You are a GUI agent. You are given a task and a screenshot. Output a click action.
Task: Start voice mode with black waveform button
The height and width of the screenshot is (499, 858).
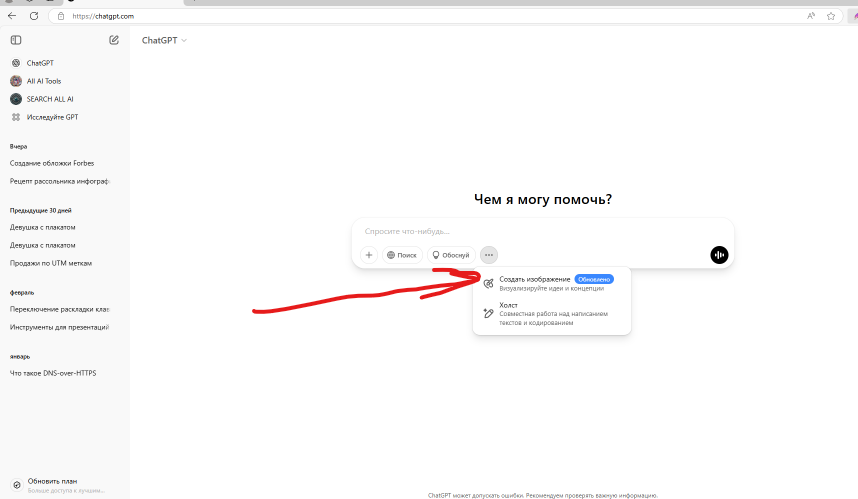(719, 255)
